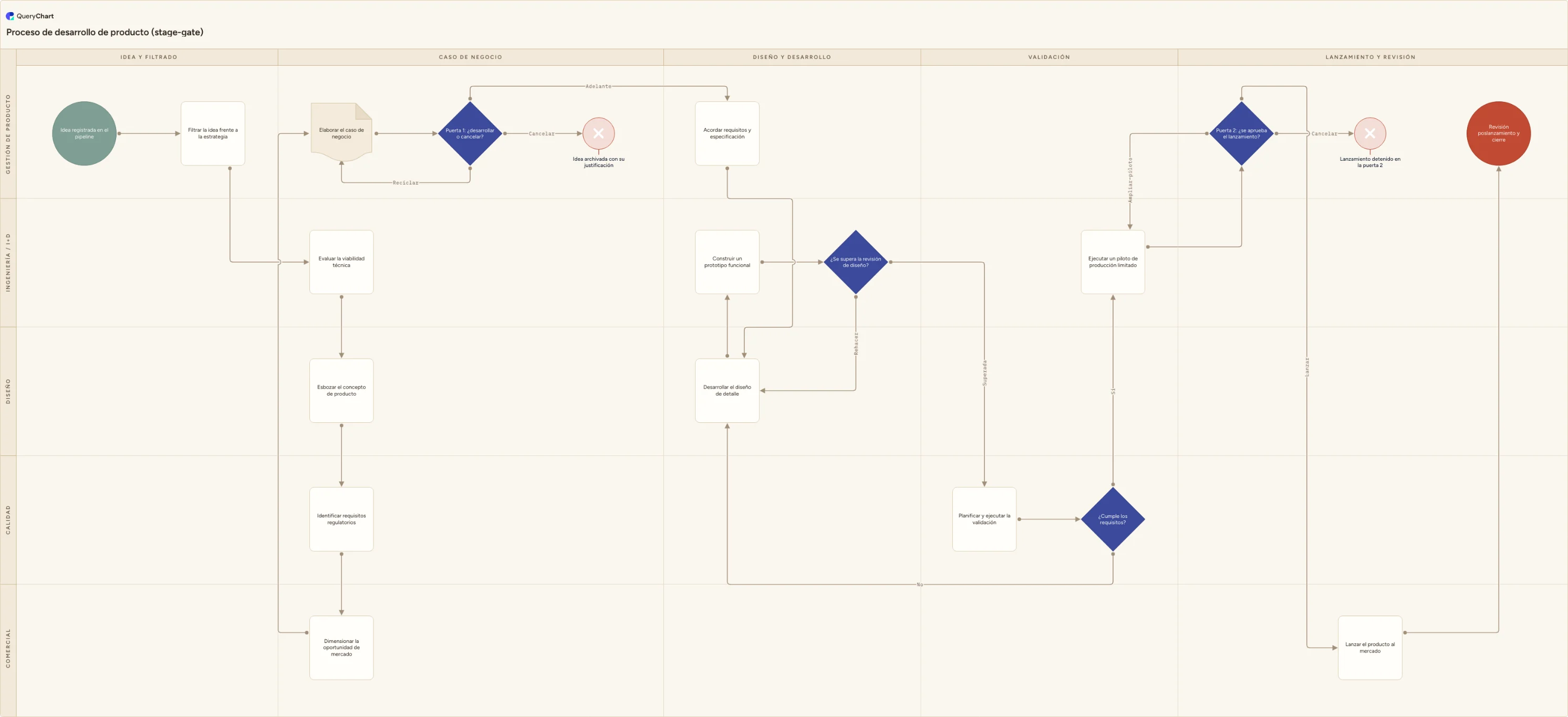1568x717 pixels.
Task: Click the 'INGENIERÍA / I+D' lane label
Action: (8, 262)
